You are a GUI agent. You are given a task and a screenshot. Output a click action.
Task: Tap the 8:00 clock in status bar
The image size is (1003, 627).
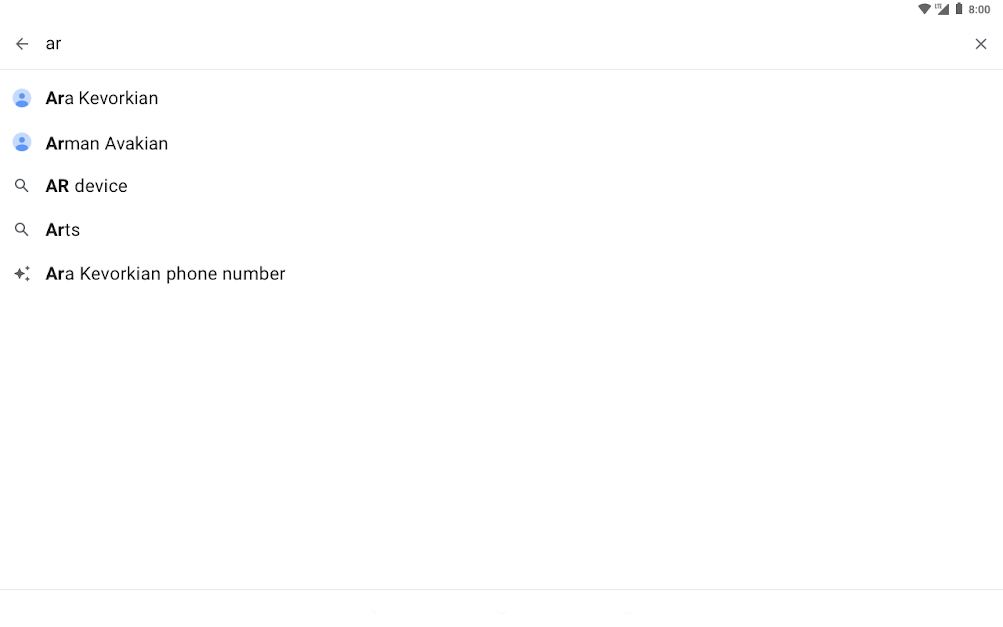click(979, 10)
